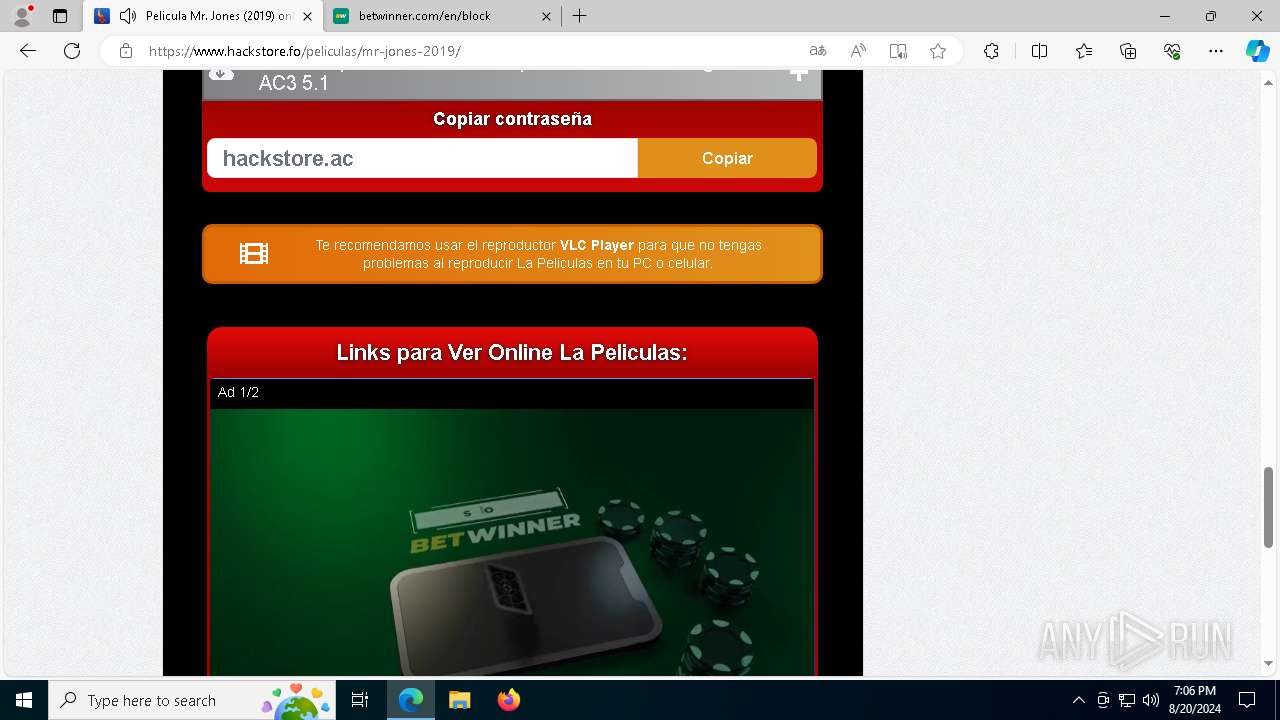Click the scrollbar down arrow
Image resolution: width=1280 pixels, height=720 pixels.
(1268, 664)
